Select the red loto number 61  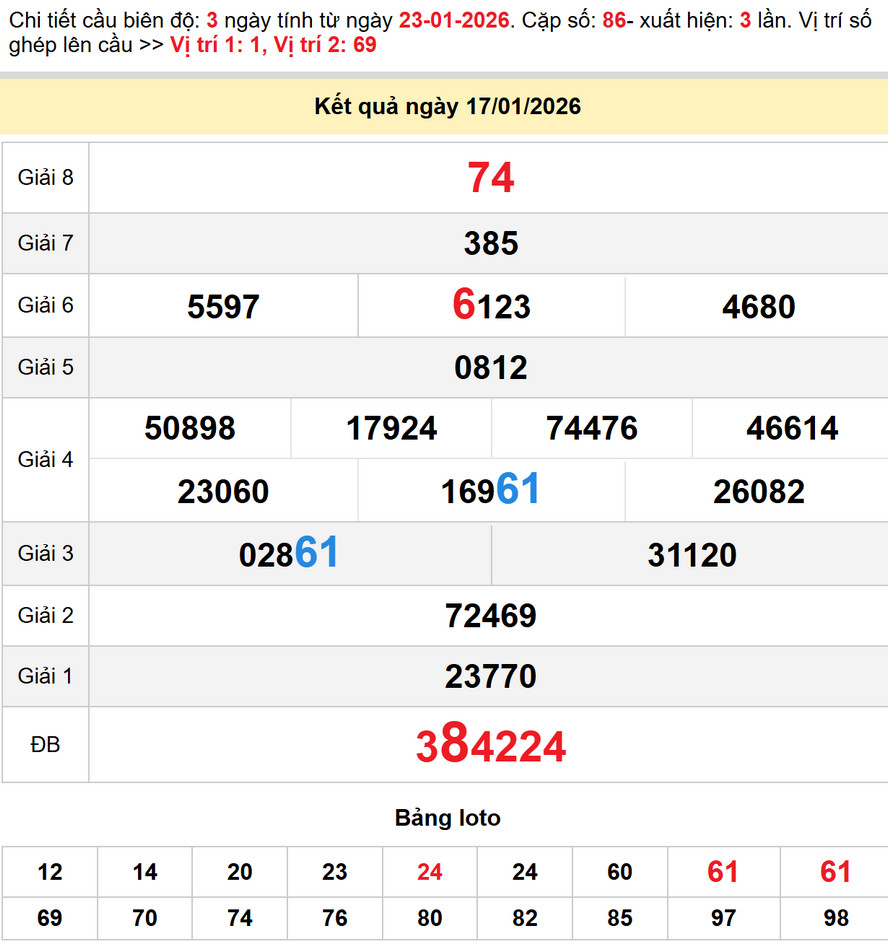coord(720,871)
